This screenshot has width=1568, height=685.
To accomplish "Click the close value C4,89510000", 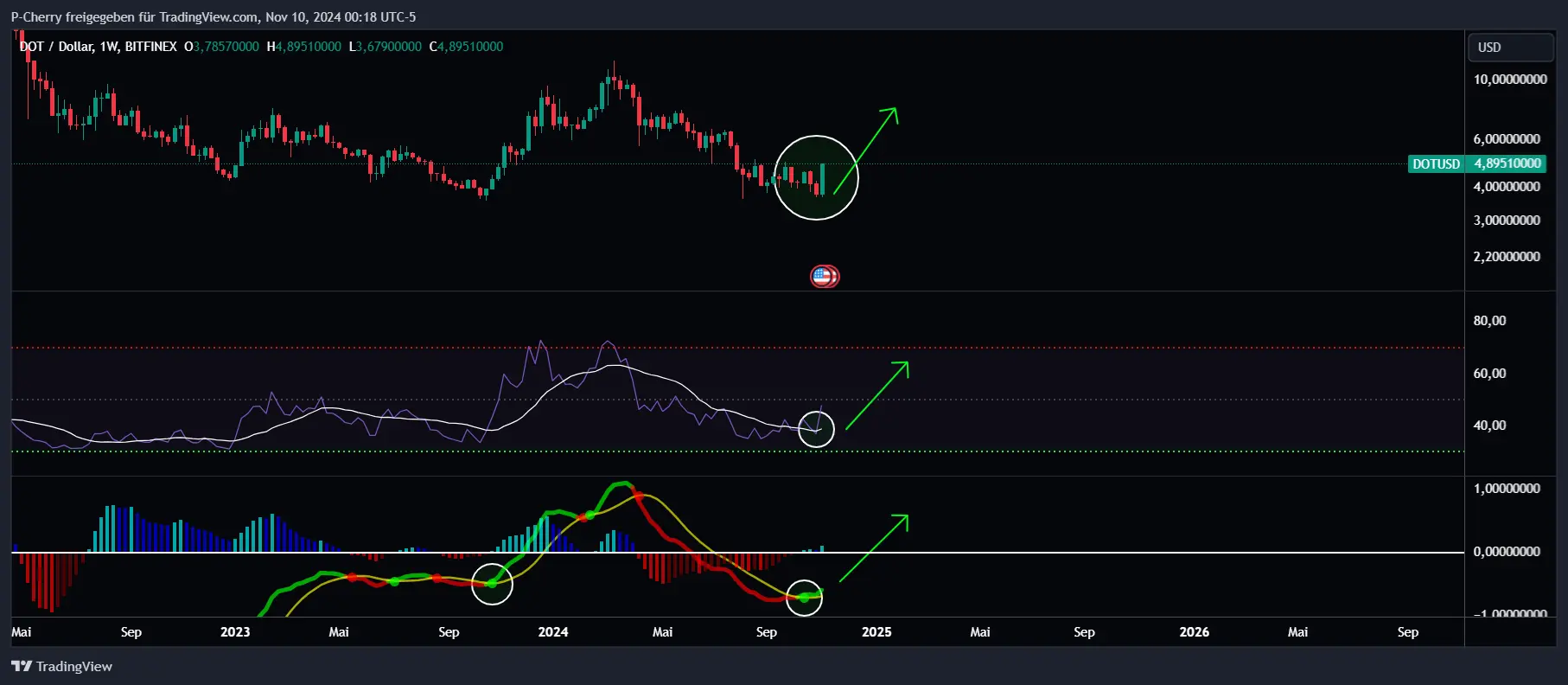I will (466, 47).
